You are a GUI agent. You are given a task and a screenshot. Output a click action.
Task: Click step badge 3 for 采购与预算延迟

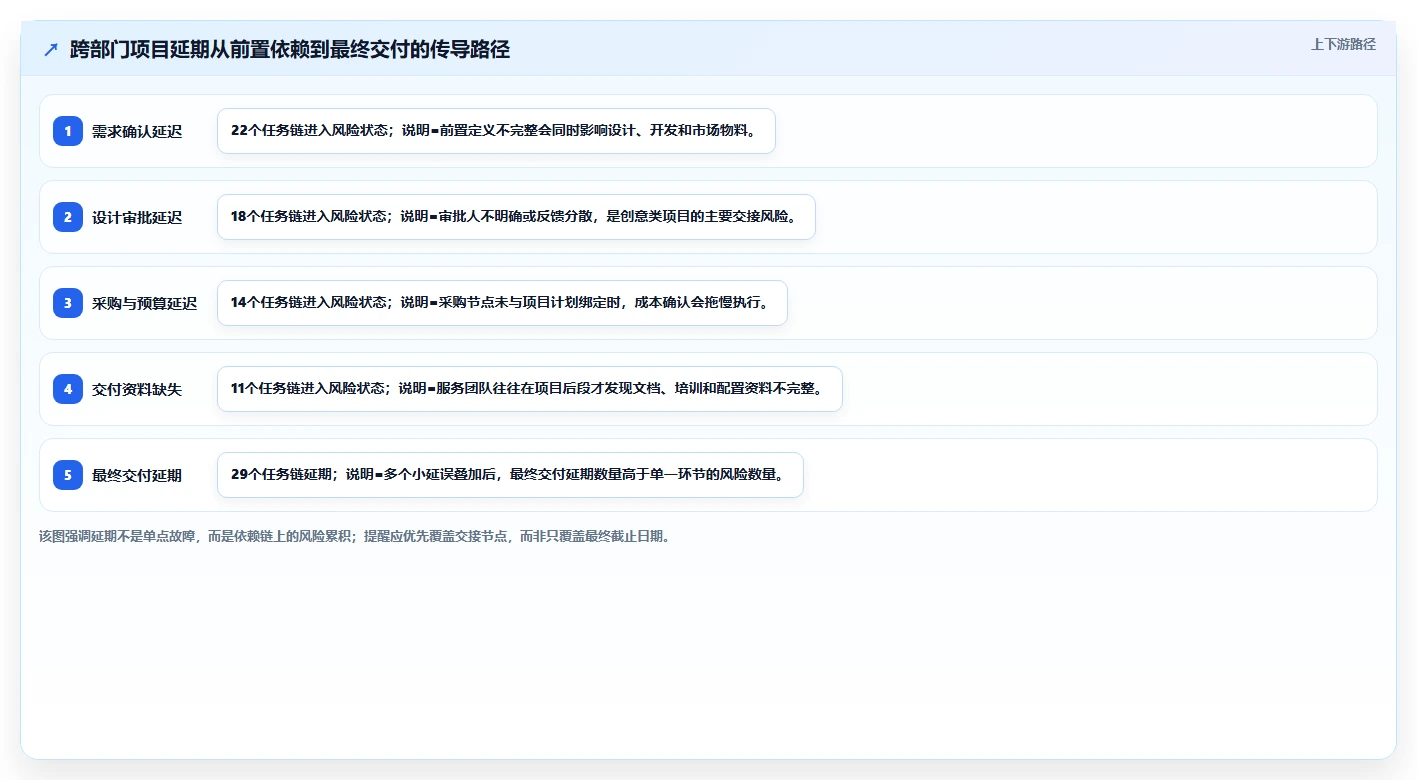68,303
